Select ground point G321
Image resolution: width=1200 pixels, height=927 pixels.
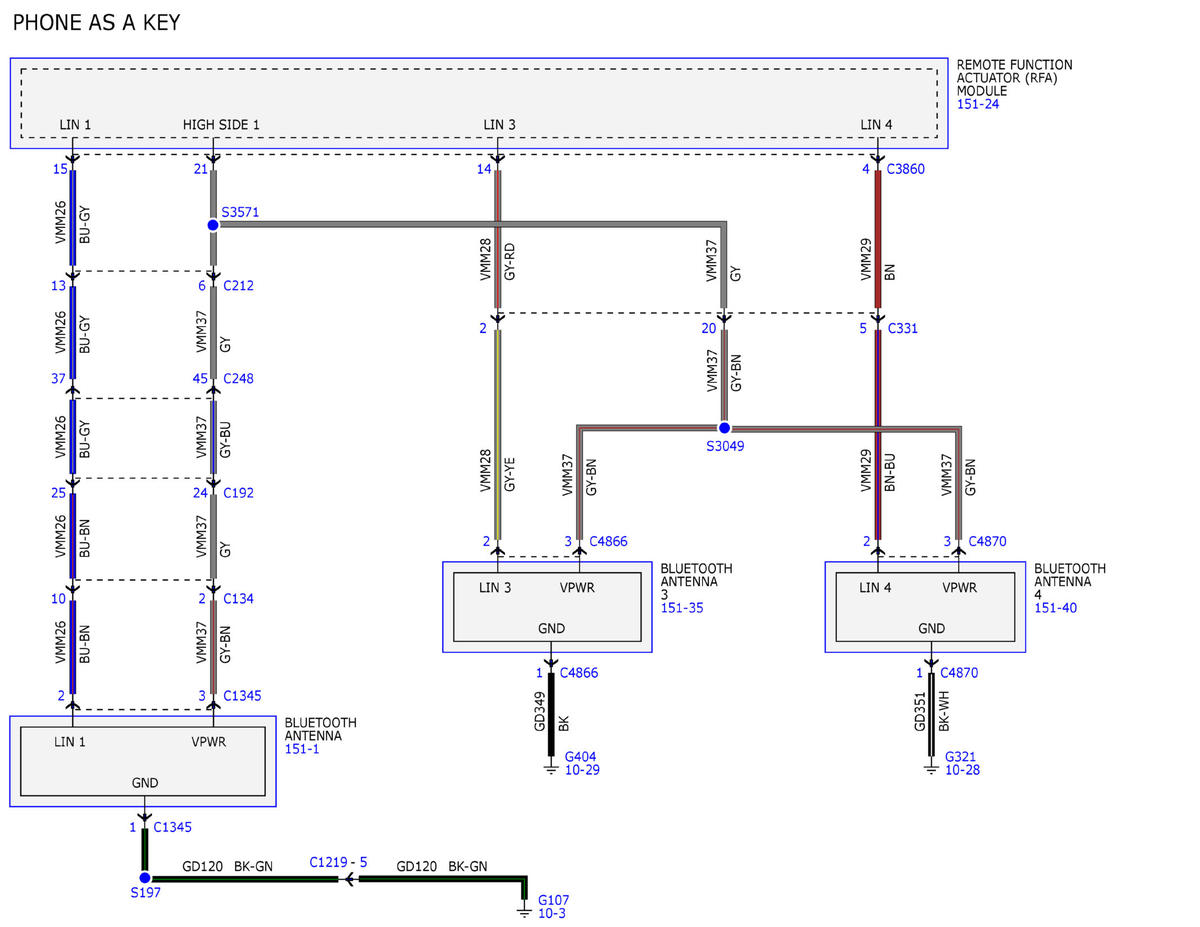pyautogui.click(x=961, y=757)
